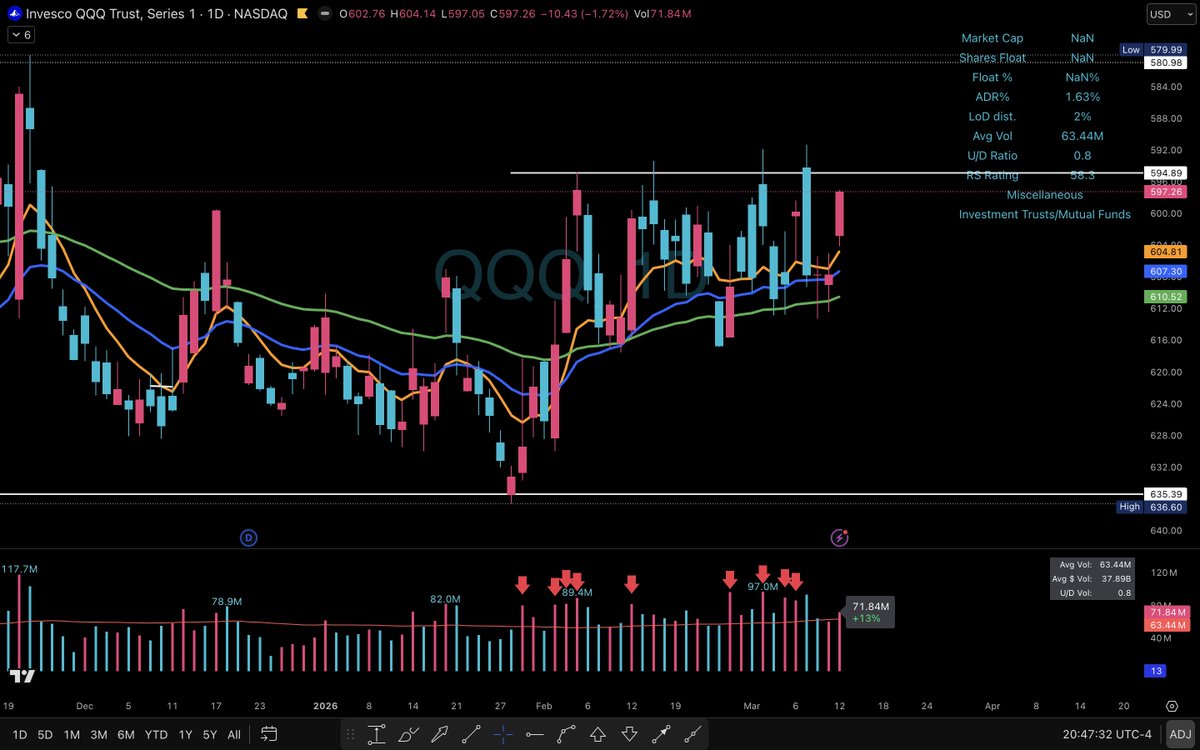The width and height of the screenshot is (1200, 750).
Task: Select the 5D time range
Action: tap(46, 734)
